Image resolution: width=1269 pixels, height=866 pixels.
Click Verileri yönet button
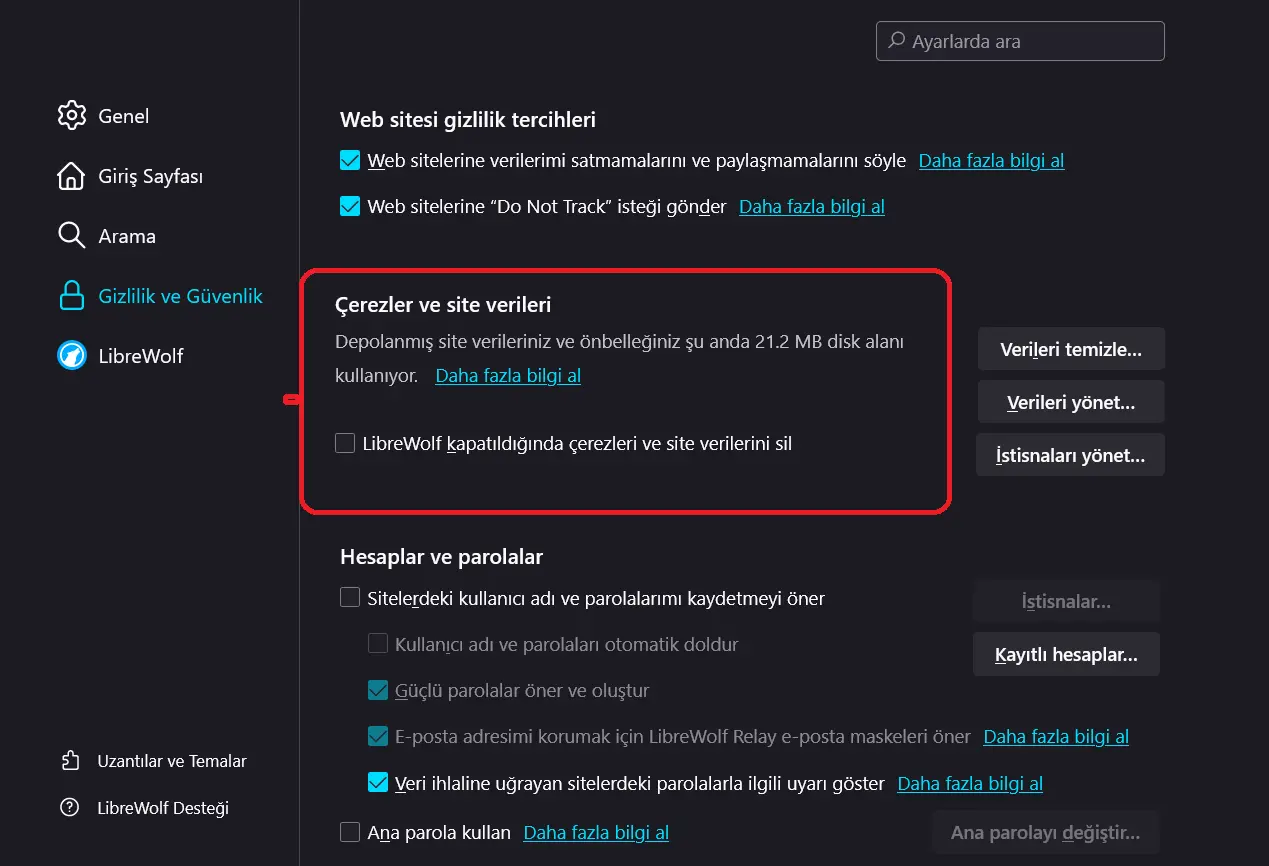point(1071,402)
